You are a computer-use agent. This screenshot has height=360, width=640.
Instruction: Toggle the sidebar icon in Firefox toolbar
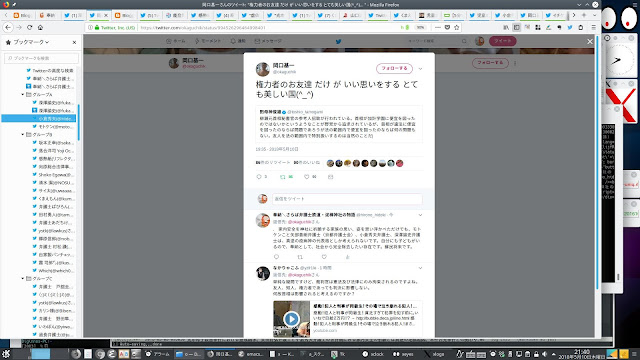(x=517, y=27)
